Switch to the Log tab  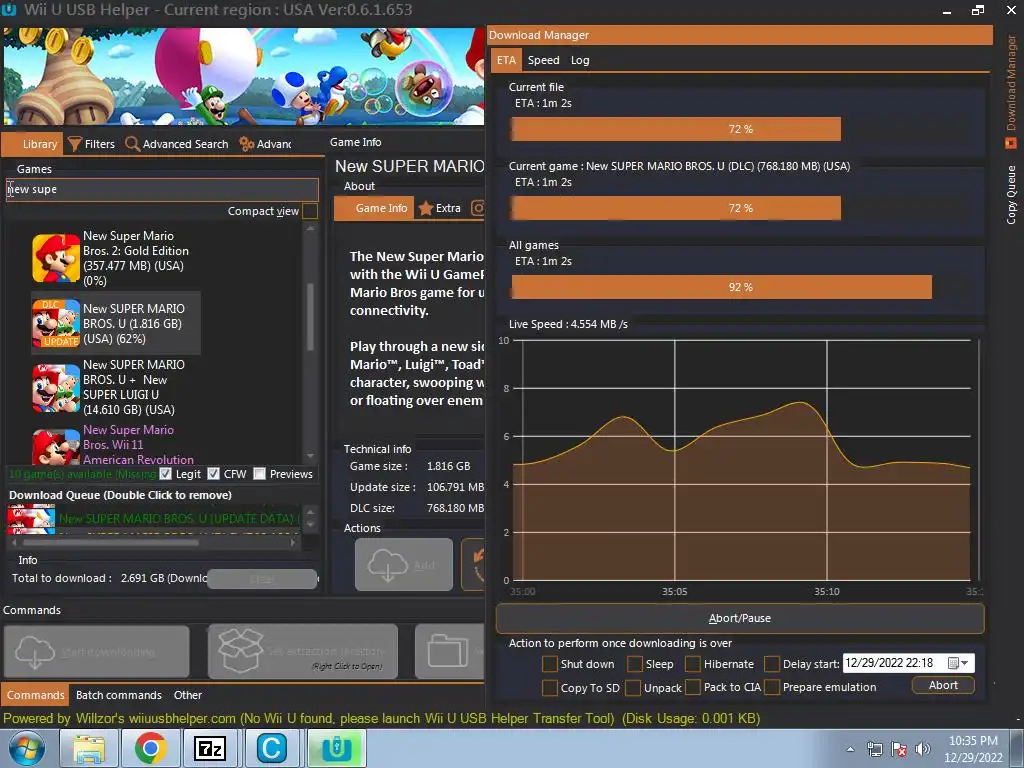[580, 60]
